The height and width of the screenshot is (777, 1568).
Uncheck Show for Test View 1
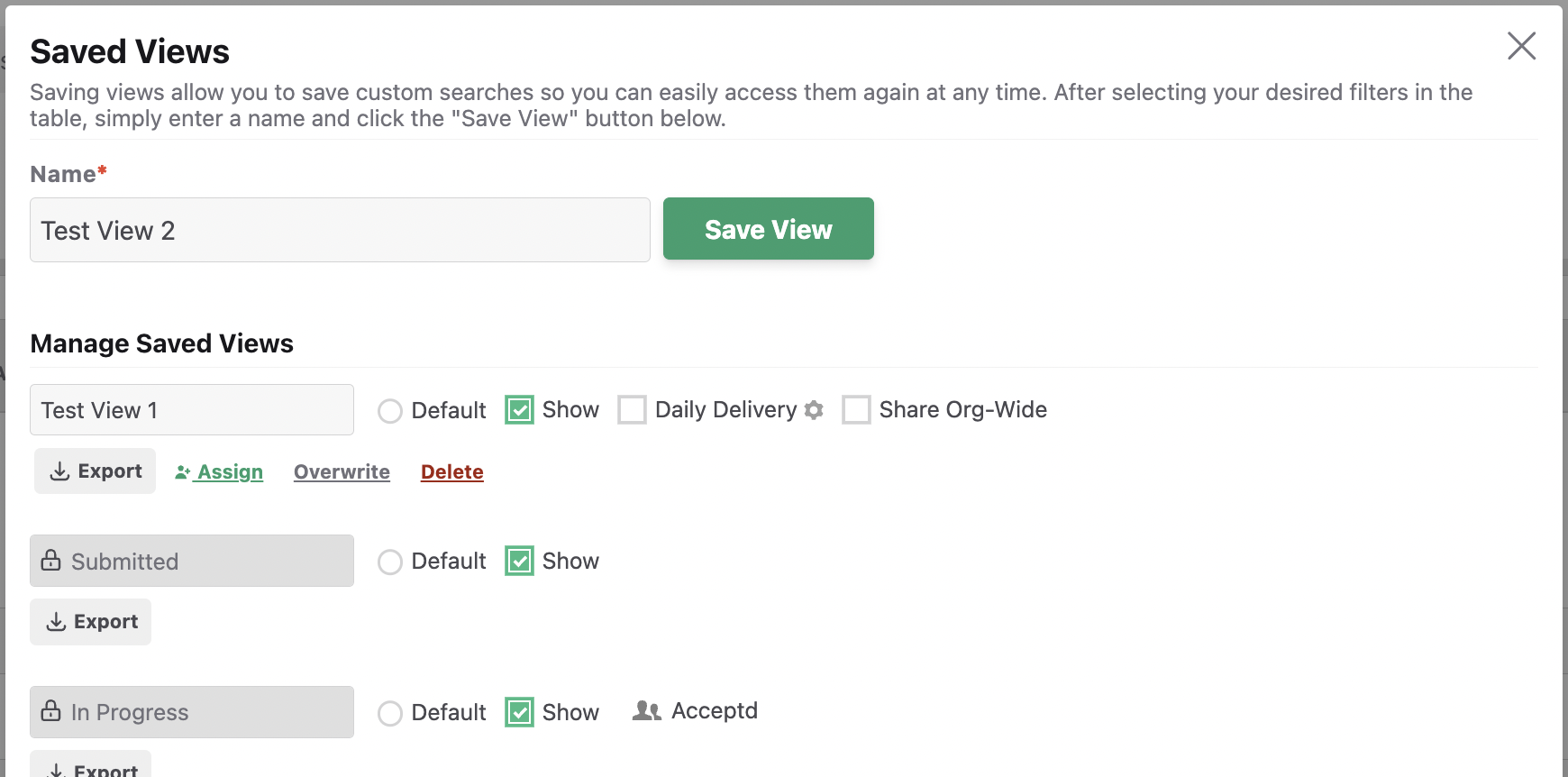519,410
